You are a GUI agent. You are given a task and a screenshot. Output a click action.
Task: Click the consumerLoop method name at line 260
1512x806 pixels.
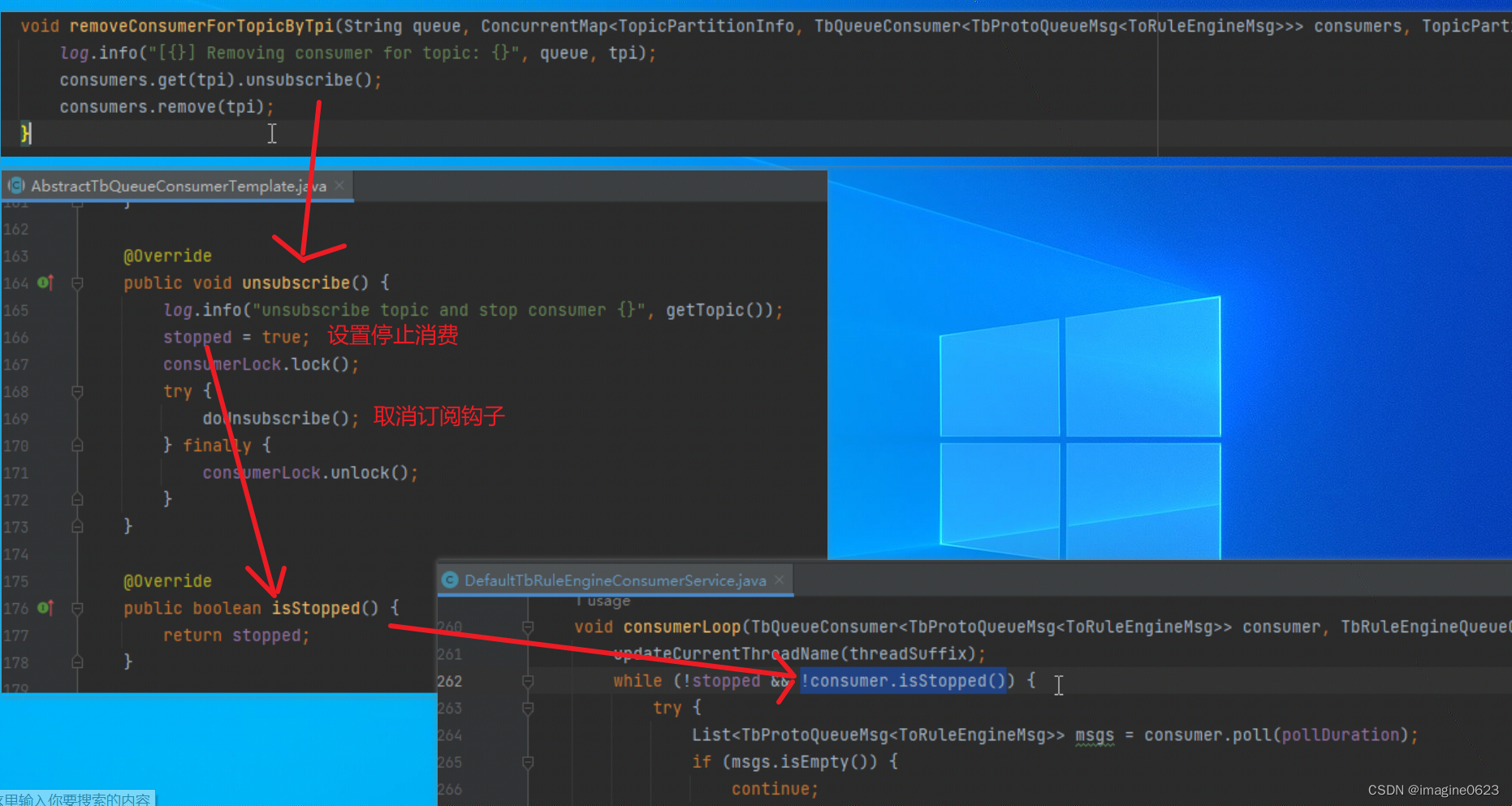tap(682, 627)
